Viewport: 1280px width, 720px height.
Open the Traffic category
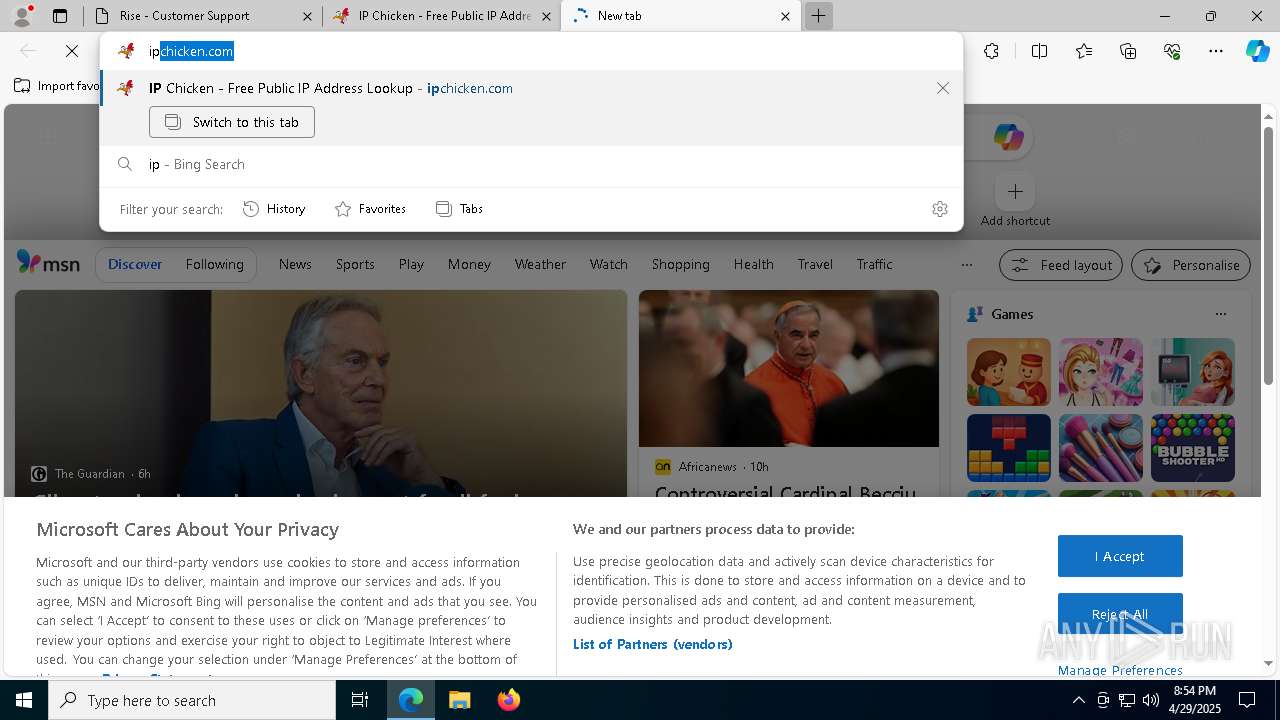[874, 264]
